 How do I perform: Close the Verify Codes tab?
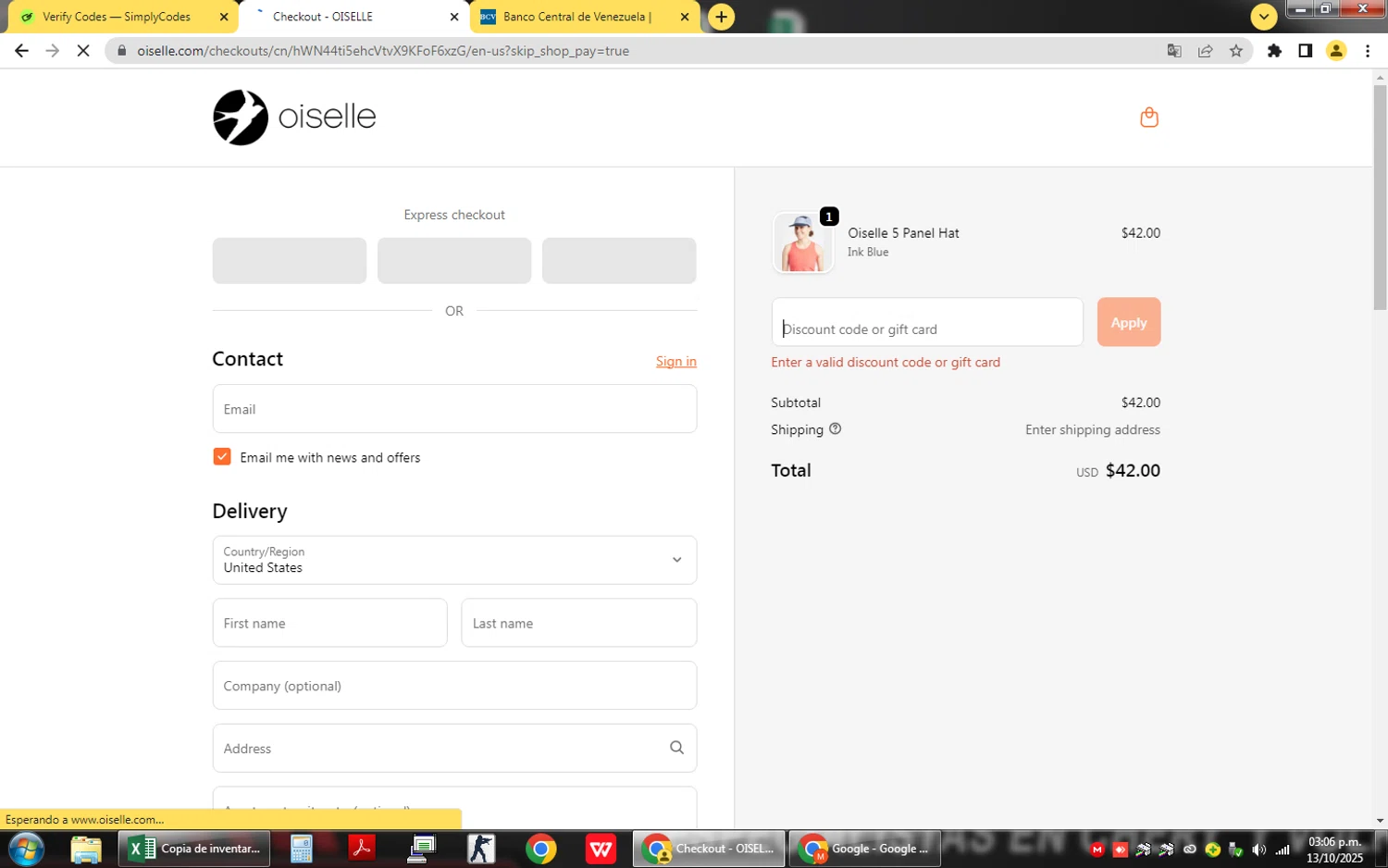click(x=224, y=17)
